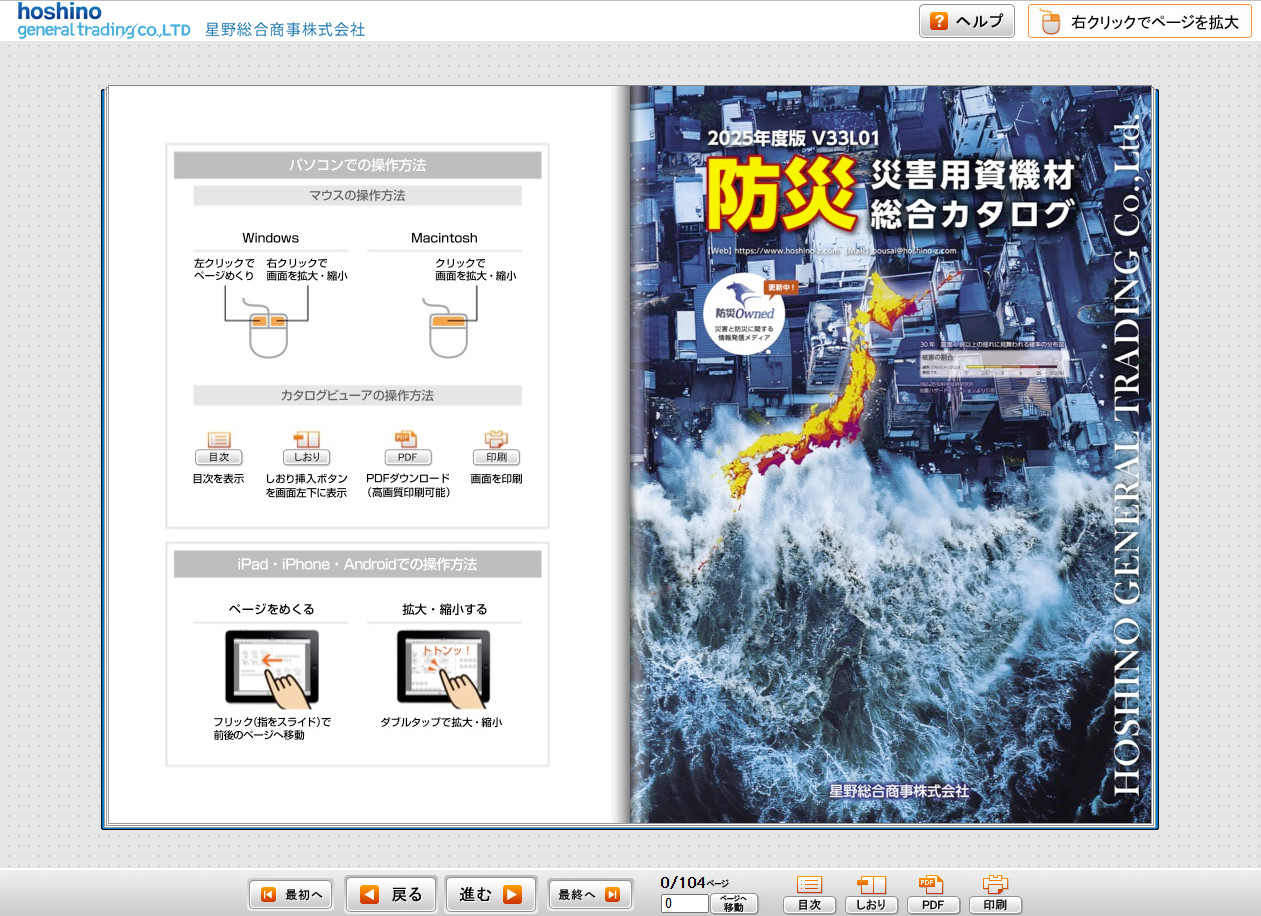
Task: Download catalog via bottom PDF icon
Action: coord(933,895)
